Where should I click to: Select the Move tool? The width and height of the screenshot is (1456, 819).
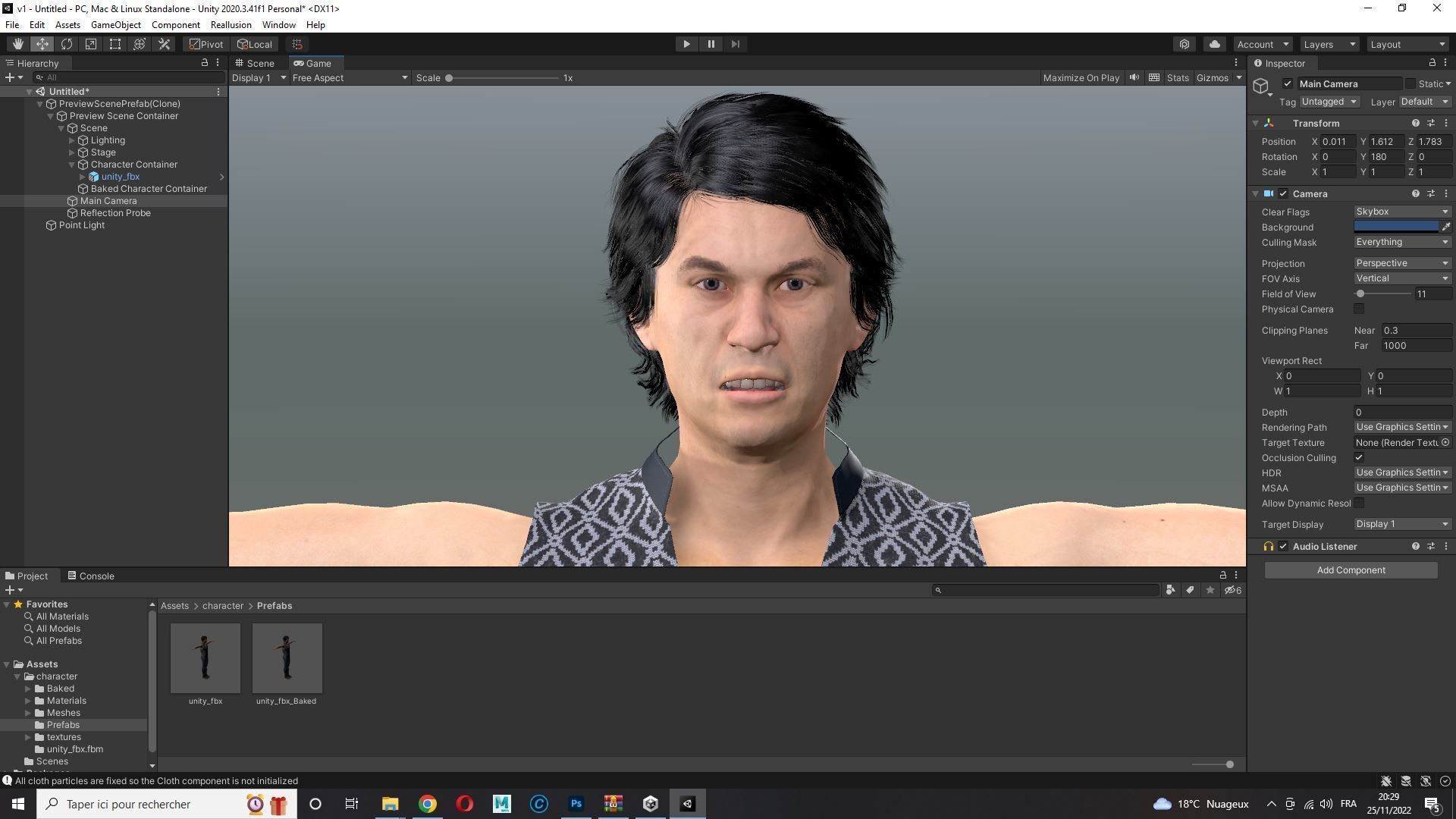click(x=42, y=44)
